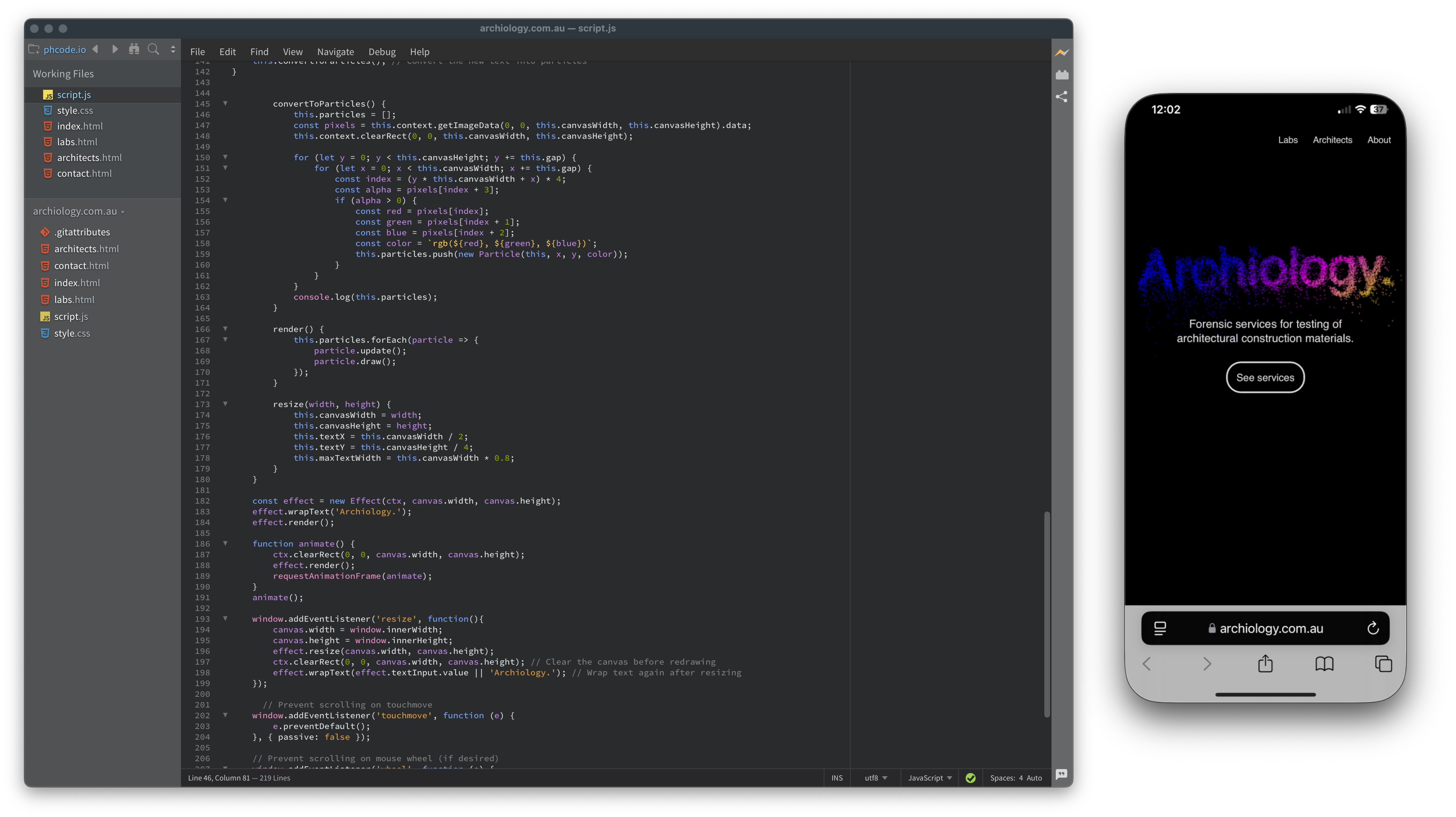Screen dimensions: 1456x817
Task: Click the editor vertical scrollbar thumb
Action: pos(1047,615)
